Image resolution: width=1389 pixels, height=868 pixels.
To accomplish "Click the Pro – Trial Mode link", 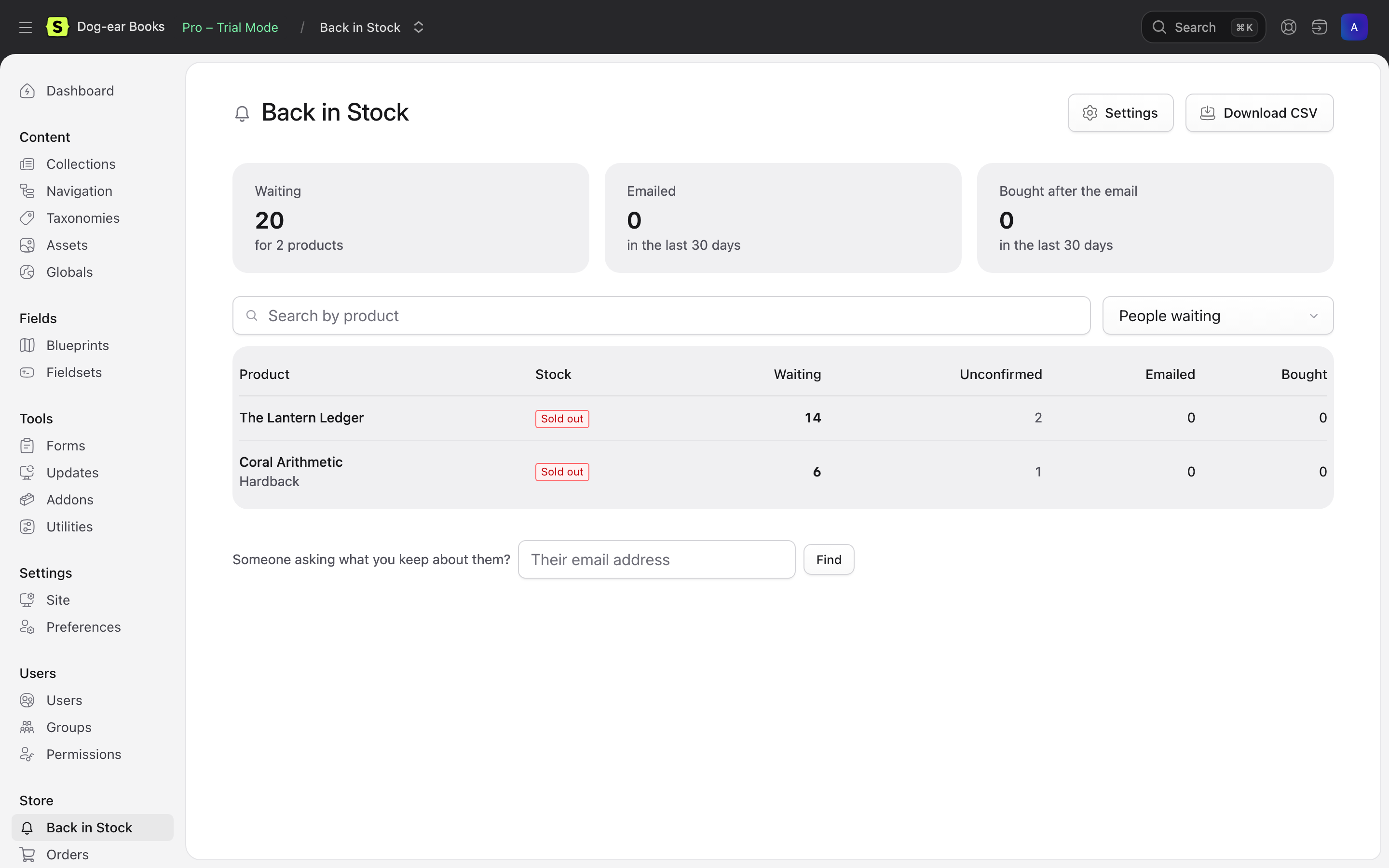I will [230, 27].
